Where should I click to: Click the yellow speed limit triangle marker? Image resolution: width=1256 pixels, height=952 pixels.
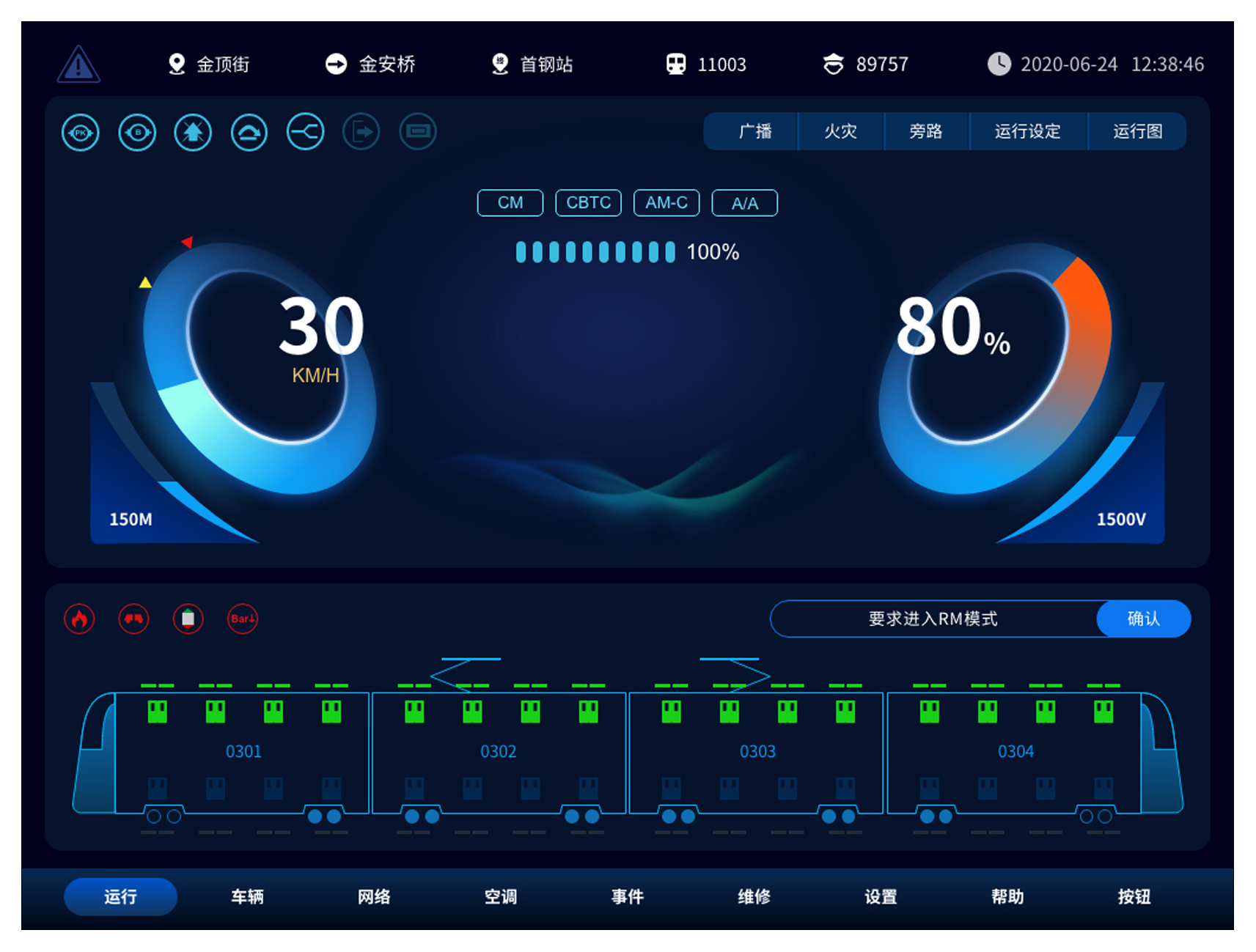(145, 282)
